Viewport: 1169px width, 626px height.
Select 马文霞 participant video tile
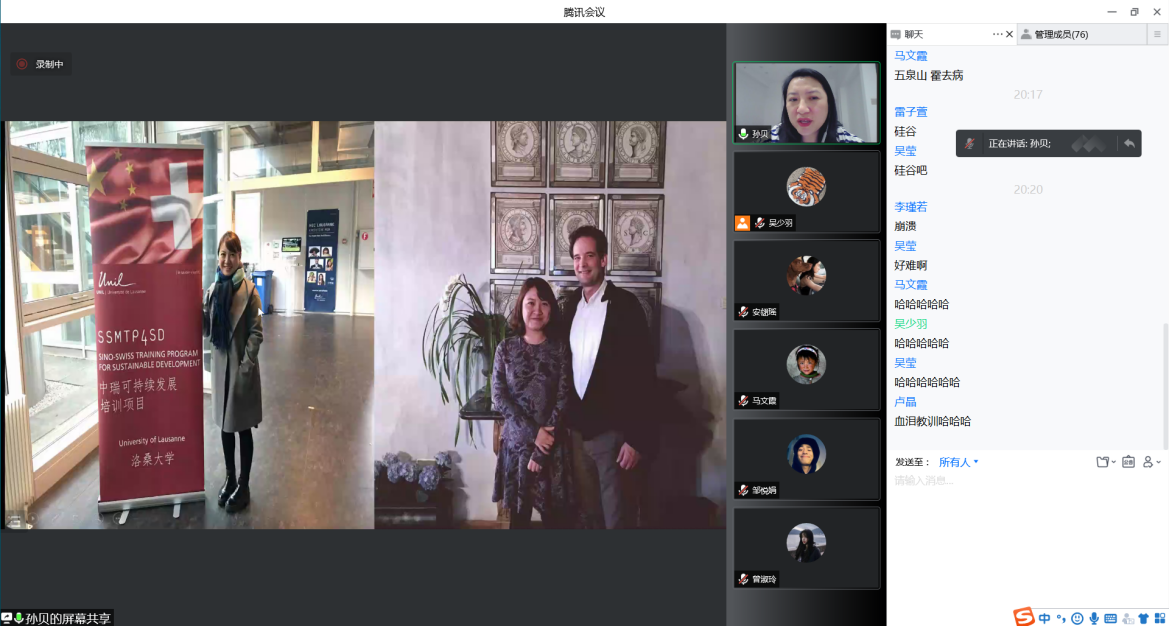tap(806, 371)
